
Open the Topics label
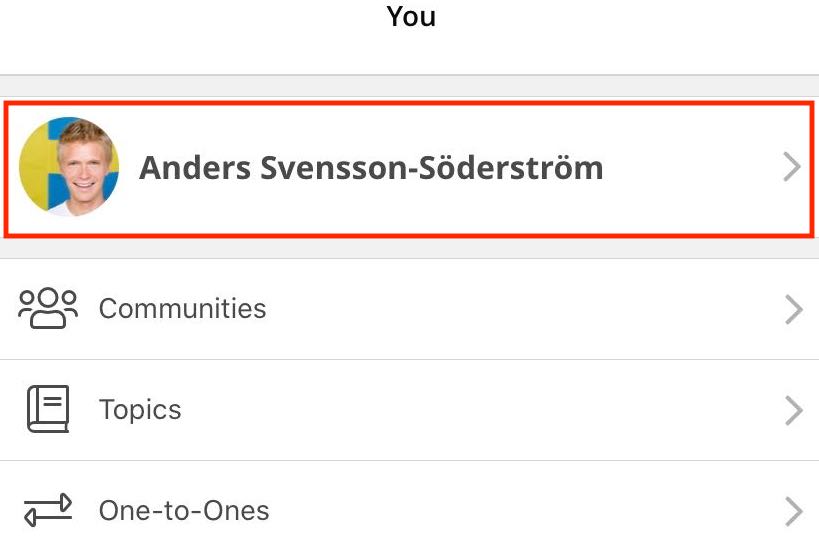pyautogui.click(x=140, y=409)
